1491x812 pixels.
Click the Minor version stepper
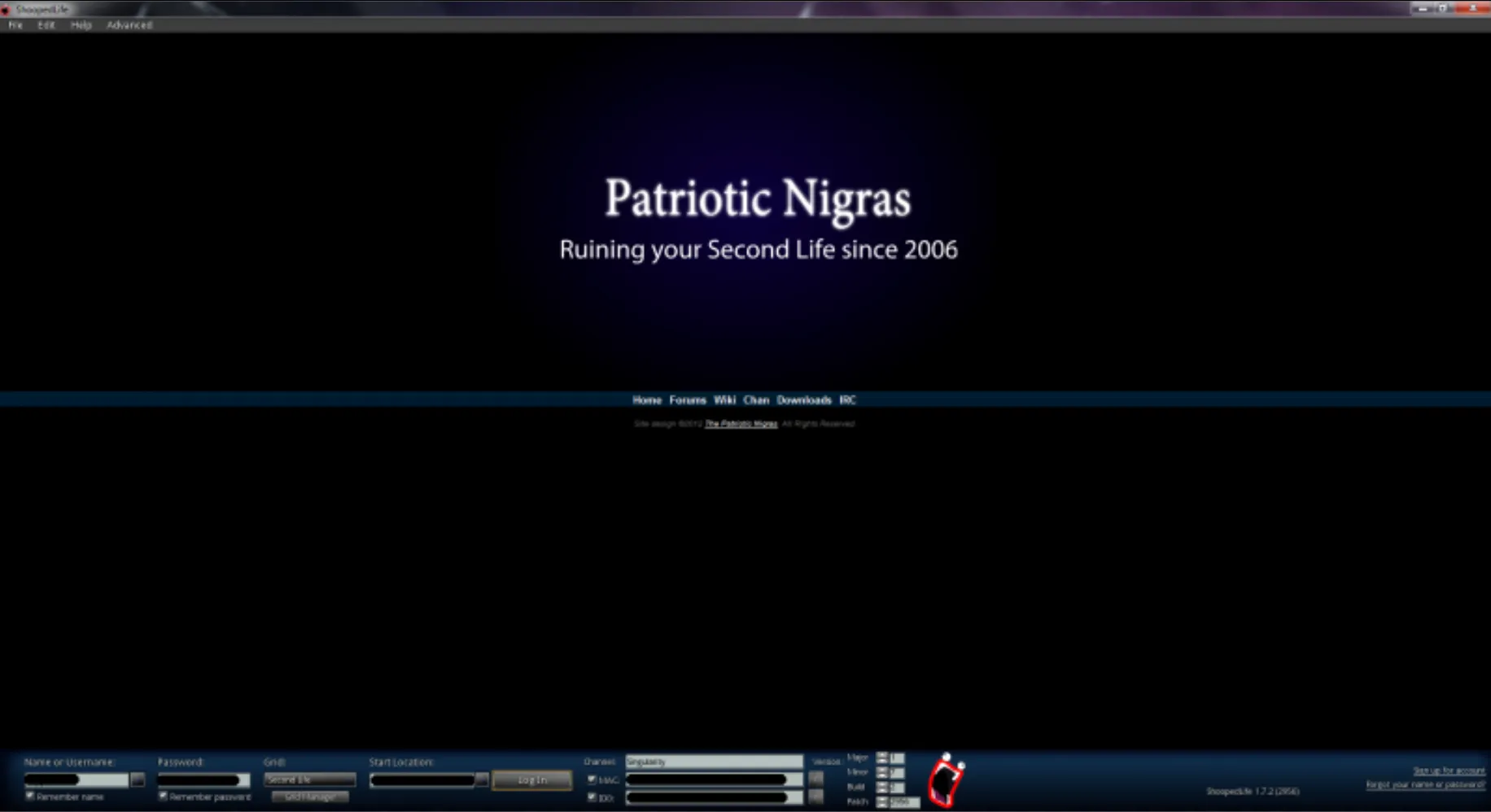(x=881, y=772)
